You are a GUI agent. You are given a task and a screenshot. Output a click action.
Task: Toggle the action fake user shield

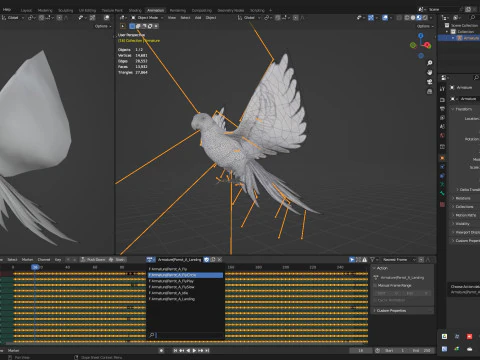[x=207, y=259]
